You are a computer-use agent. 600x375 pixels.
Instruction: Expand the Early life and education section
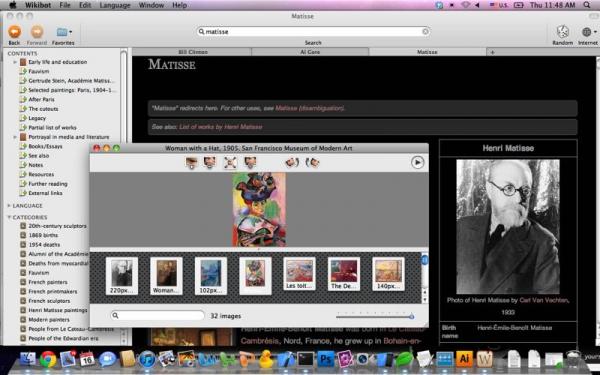coord(15,62)
